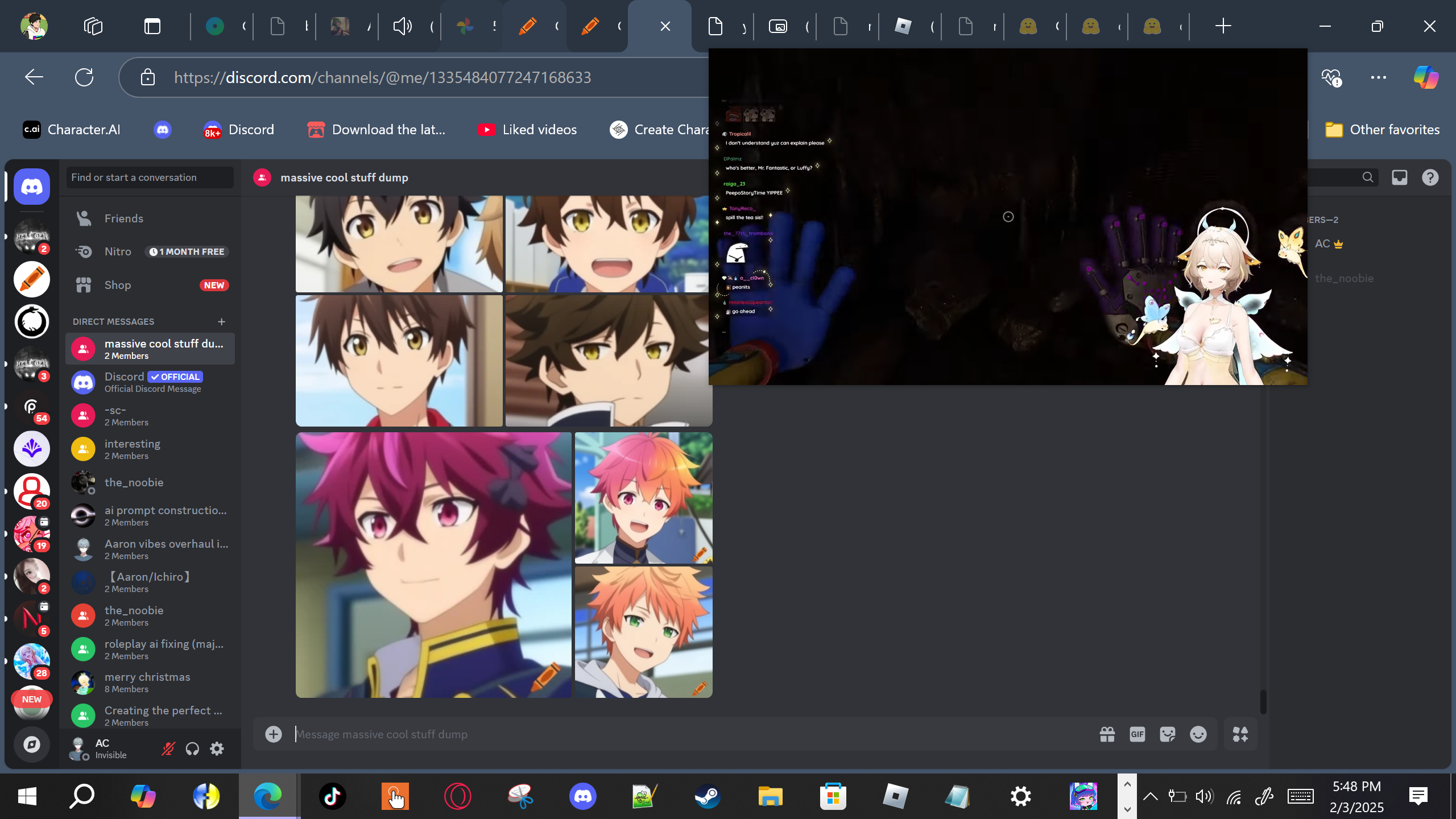Open roleplay ai fixing group chat
The height and width of the screenshot is (819, 1456).
pos(150,649)
